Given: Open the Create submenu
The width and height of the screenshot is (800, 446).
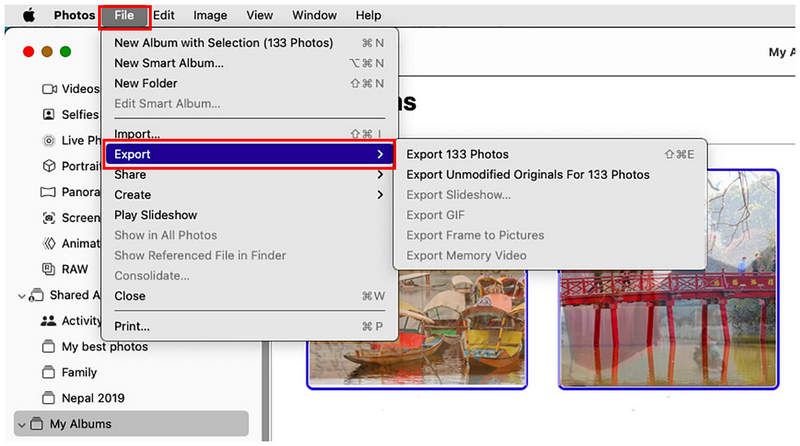Looking at the screenshot, I should 249,195.
